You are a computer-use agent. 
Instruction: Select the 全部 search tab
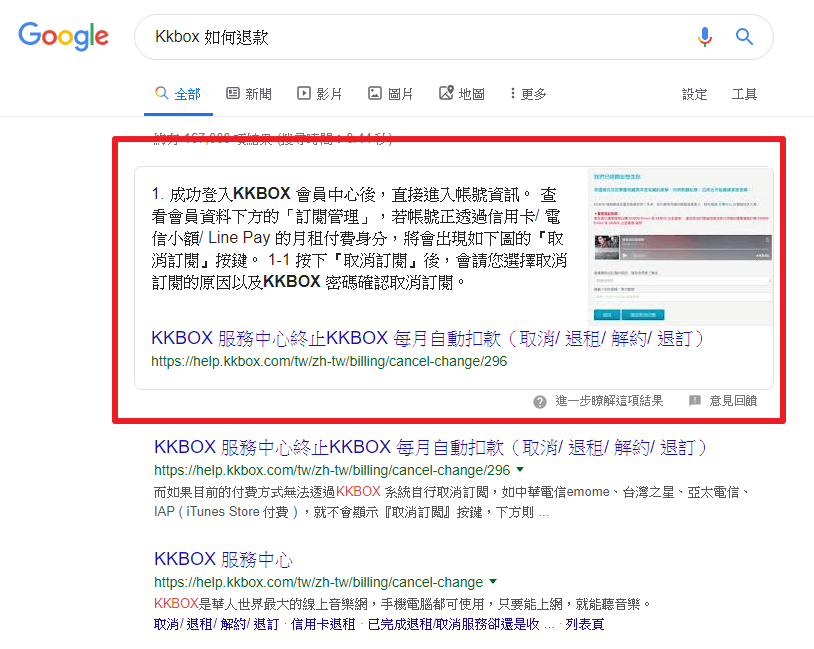178,94
